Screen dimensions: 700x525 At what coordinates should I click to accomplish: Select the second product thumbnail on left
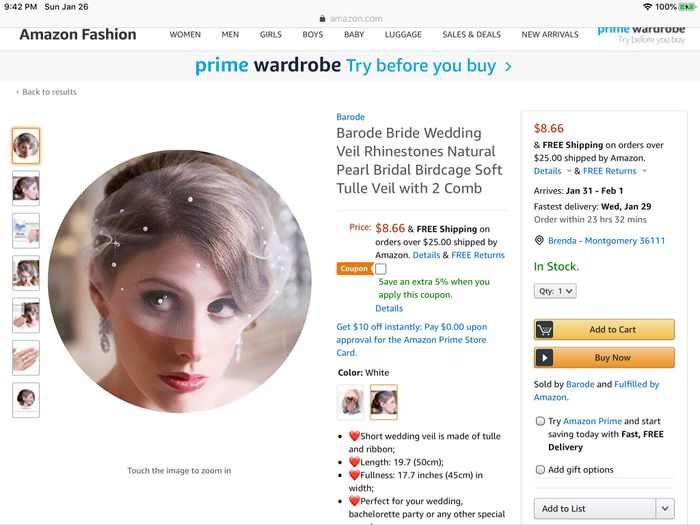click(x=26, y=188)
